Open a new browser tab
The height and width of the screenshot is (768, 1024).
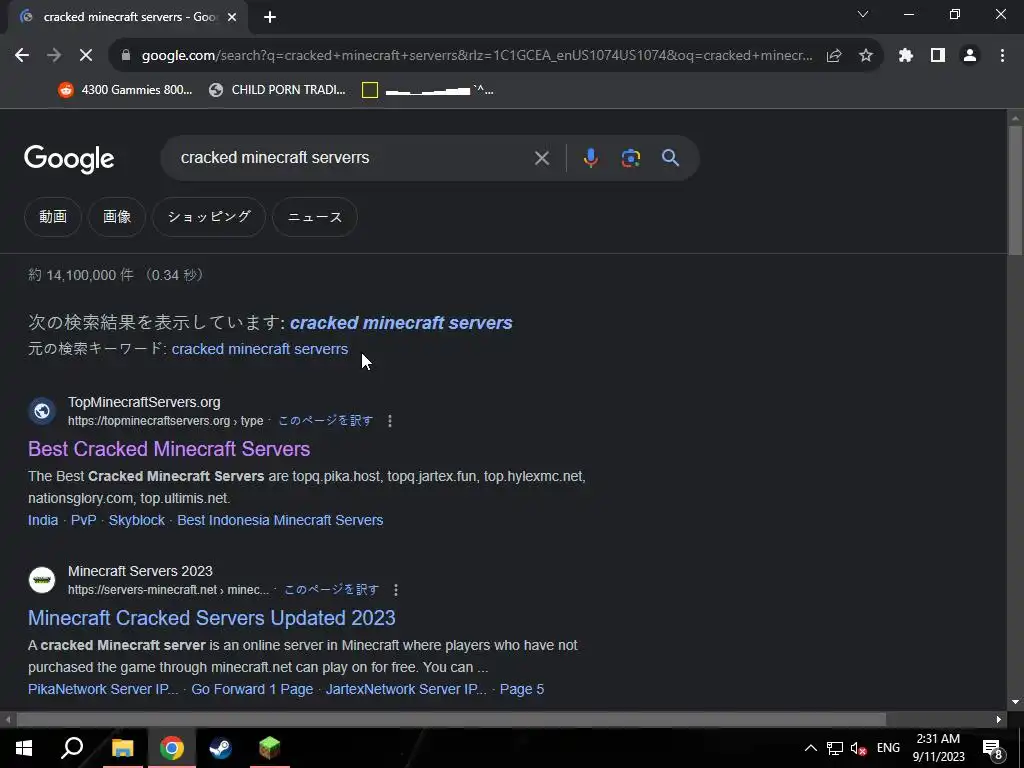270,17
